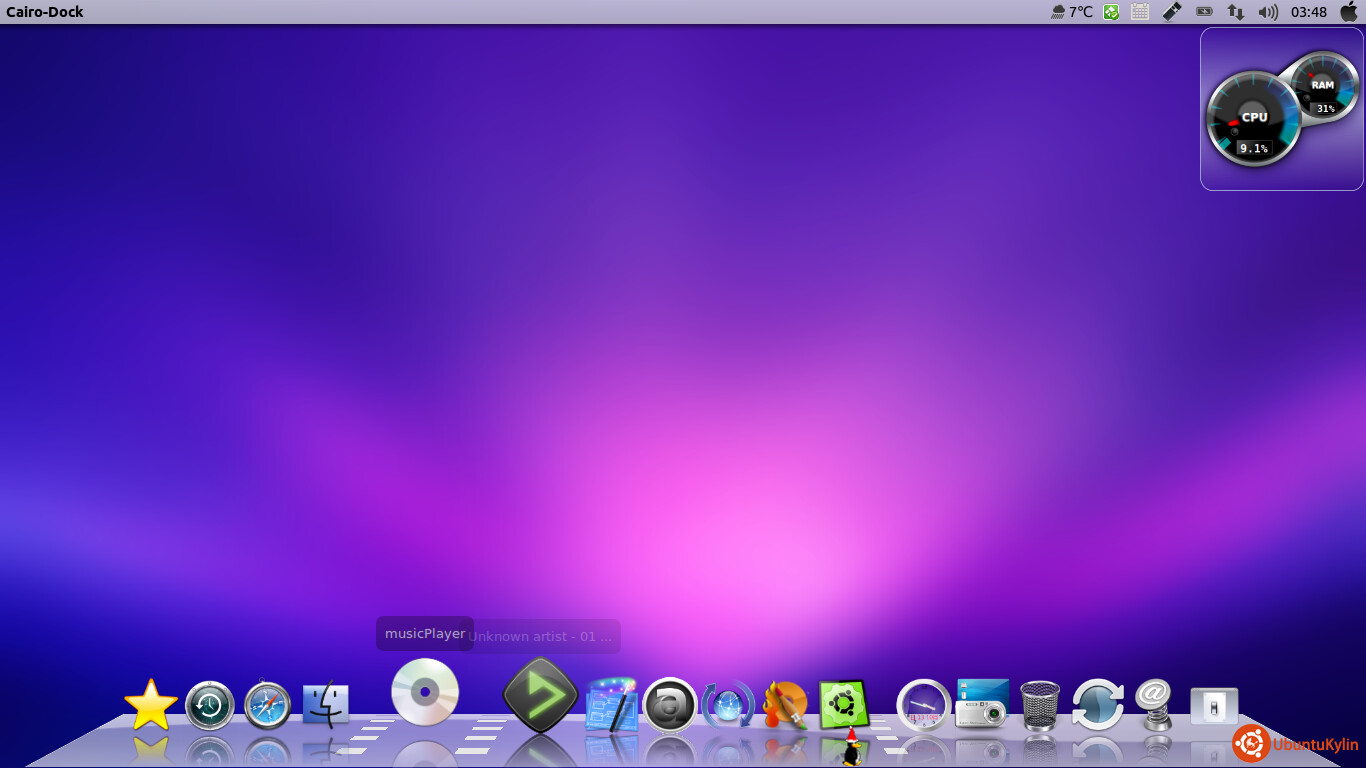Screen dimensions: 1366x768
Task: Open the Apple logo session menu
Action: (1349, 12)
